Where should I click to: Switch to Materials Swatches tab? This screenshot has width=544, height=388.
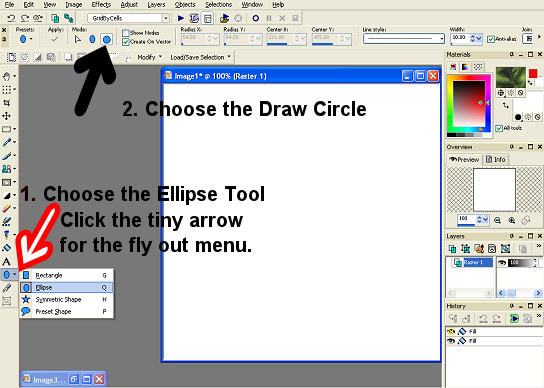point(478,67)
